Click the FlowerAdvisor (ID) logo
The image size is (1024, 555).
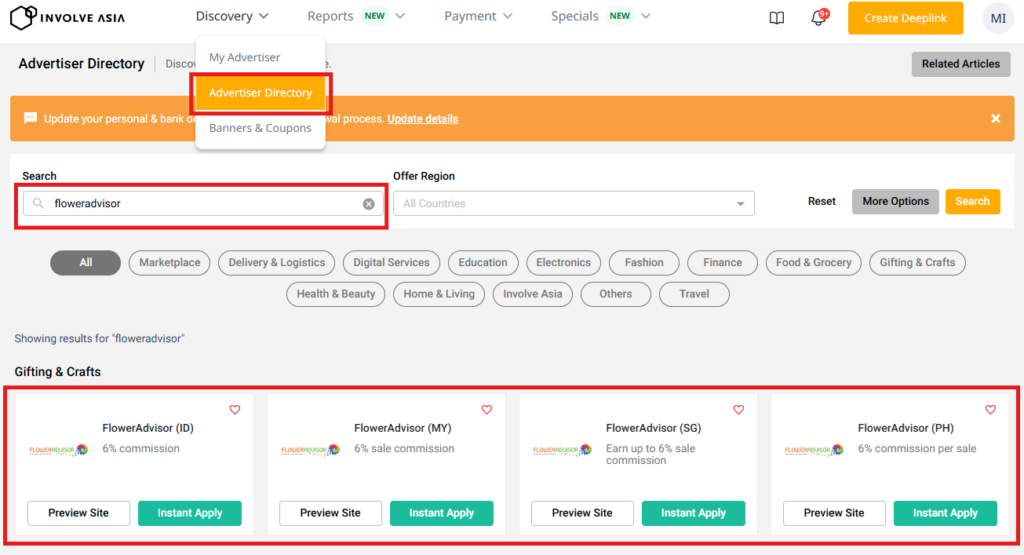pyautogui.click(x=58, y=450)
